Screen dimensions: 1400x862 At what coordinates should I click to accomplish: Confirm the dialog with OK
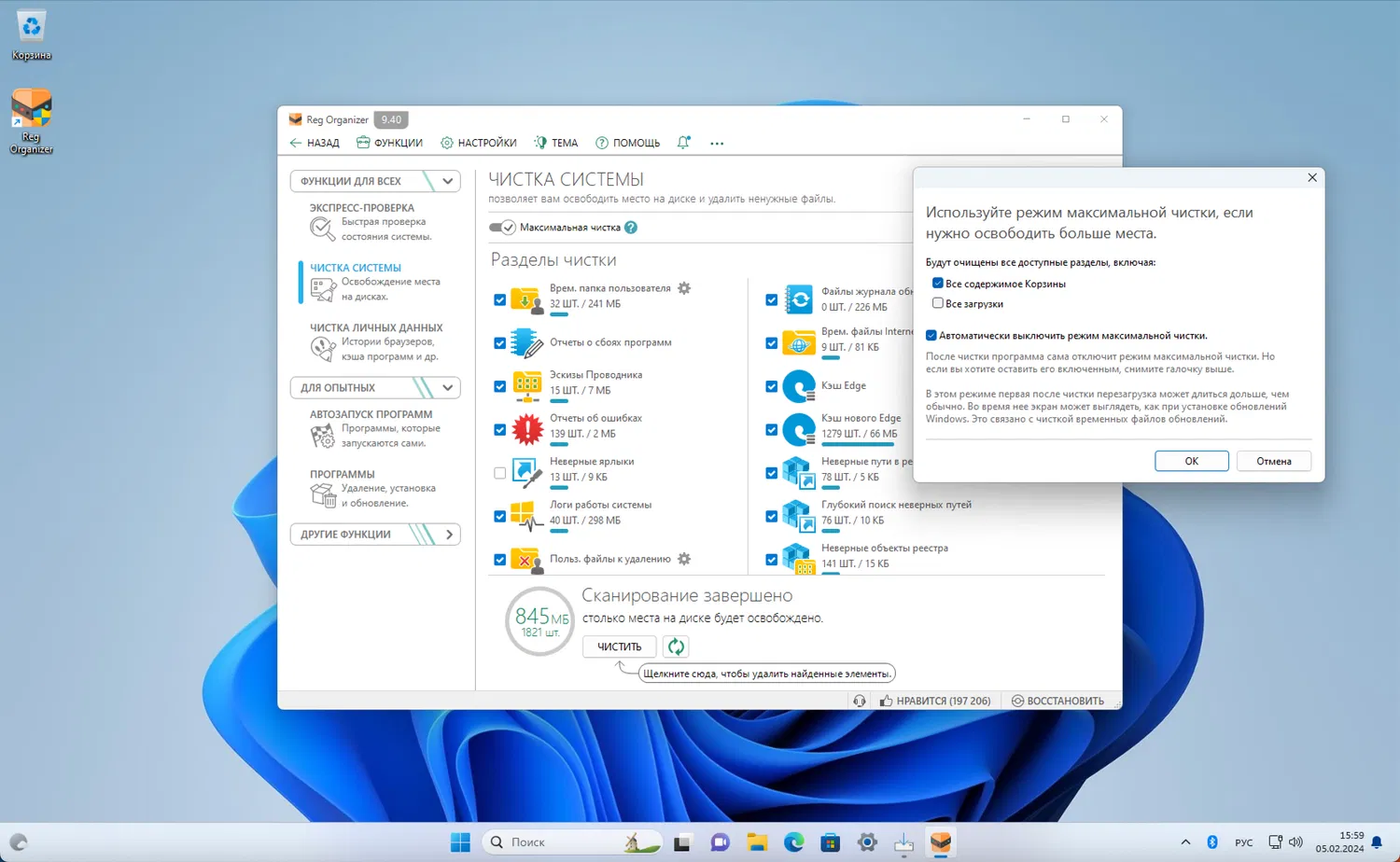[x=1192, y=461]
